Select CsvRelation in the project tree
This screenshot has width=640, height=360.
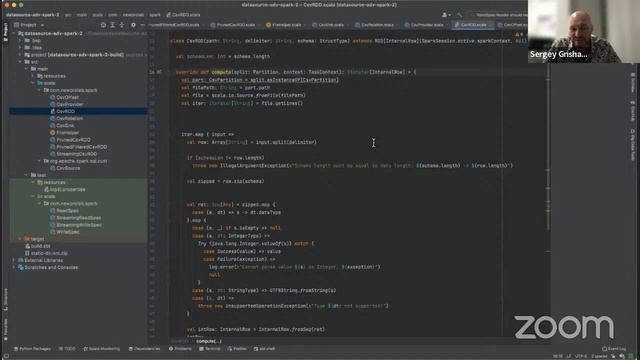coord(69,118)
